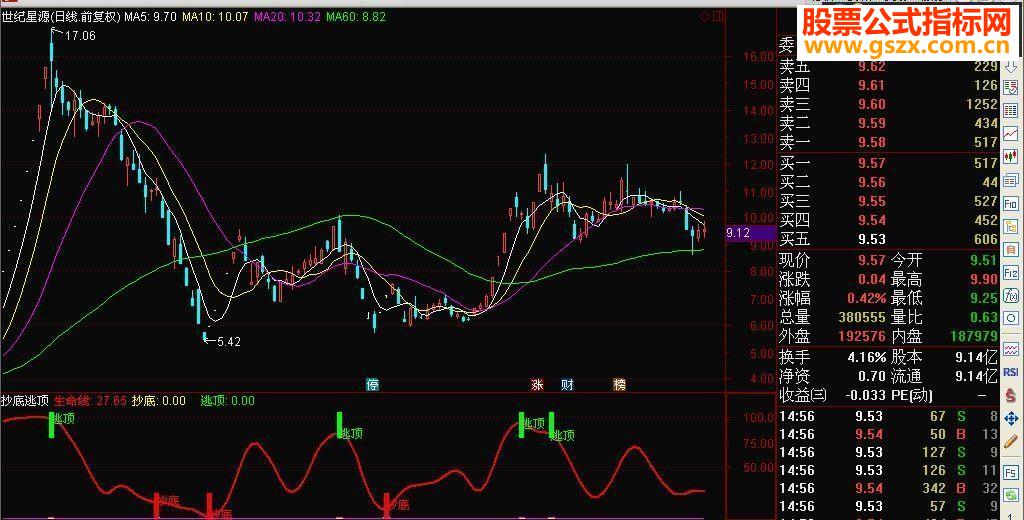Select the 买五 order row at 9.53
This screenshot has height=520, width=1024.
(x=888, y=239)
